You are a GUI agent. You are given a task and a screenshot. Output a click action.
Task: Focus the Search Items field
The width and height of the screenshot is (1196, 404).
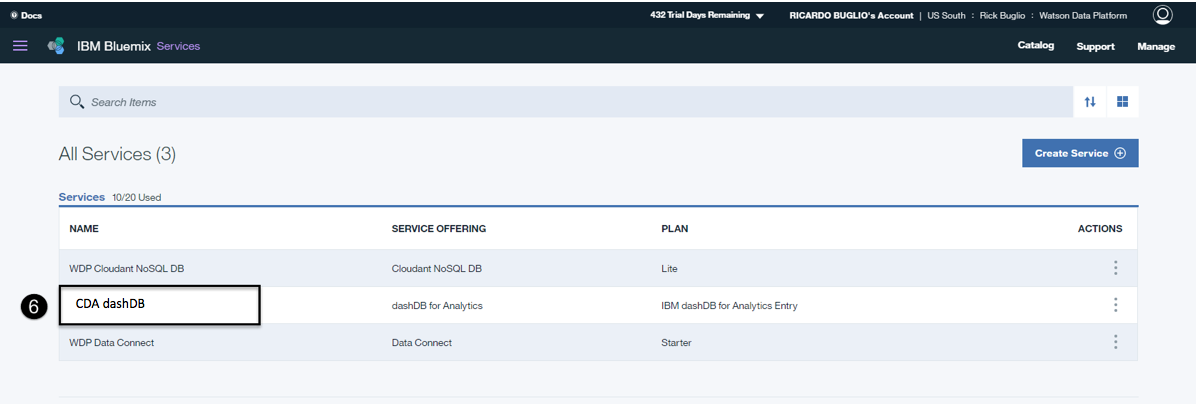[566, 101]
